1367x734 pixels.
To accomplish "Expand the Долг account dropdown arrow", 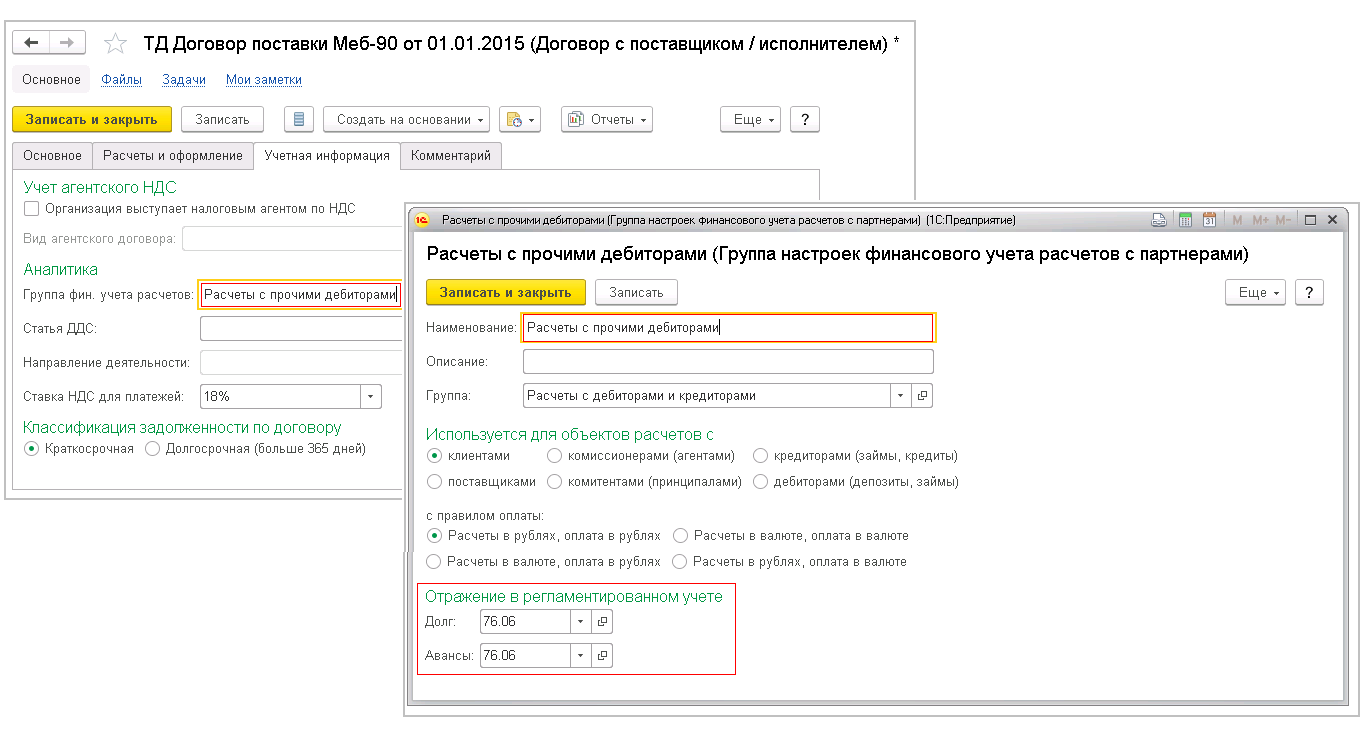I will click(x=581, y=622).
